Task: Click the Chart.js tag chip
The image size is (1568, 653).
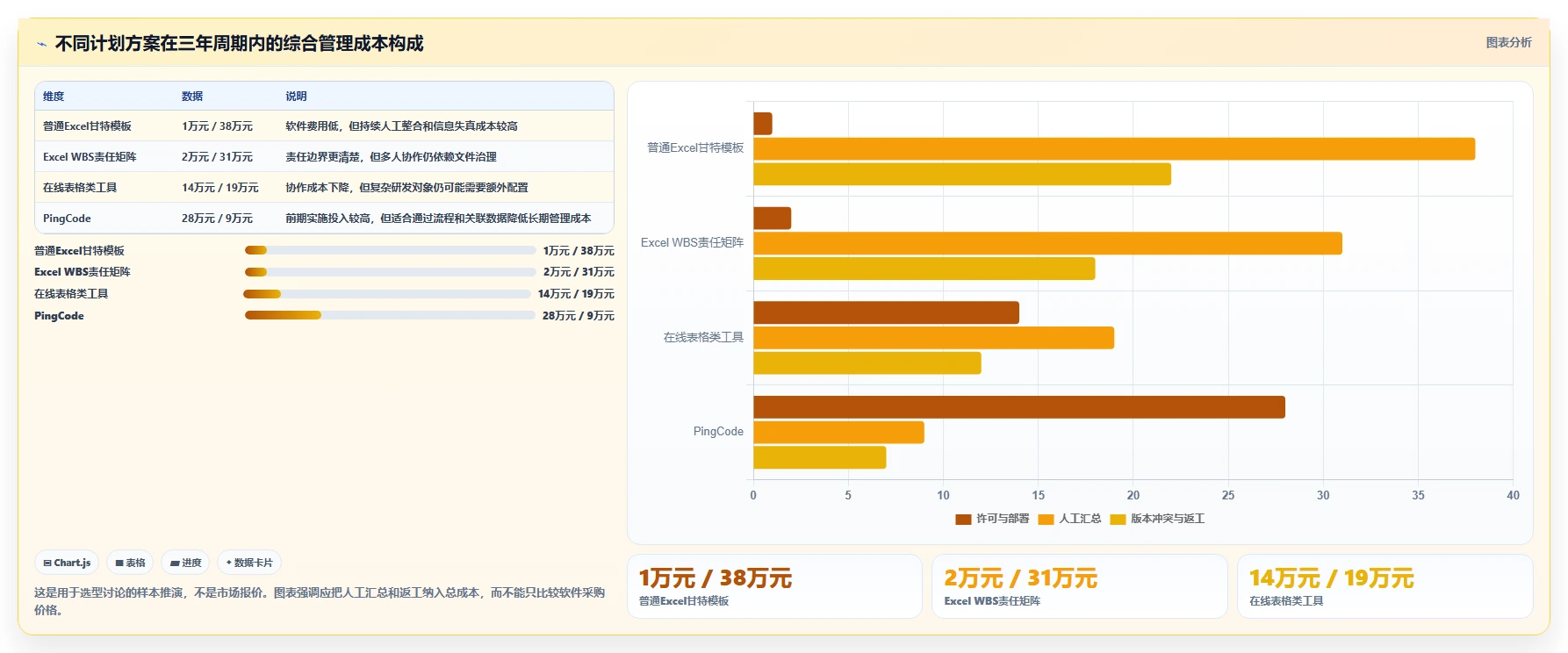Action: coord(67,563)
